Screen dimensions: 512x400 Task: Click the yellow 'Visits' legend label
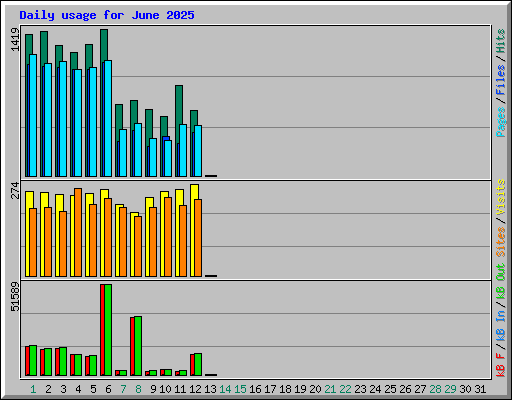500,197
